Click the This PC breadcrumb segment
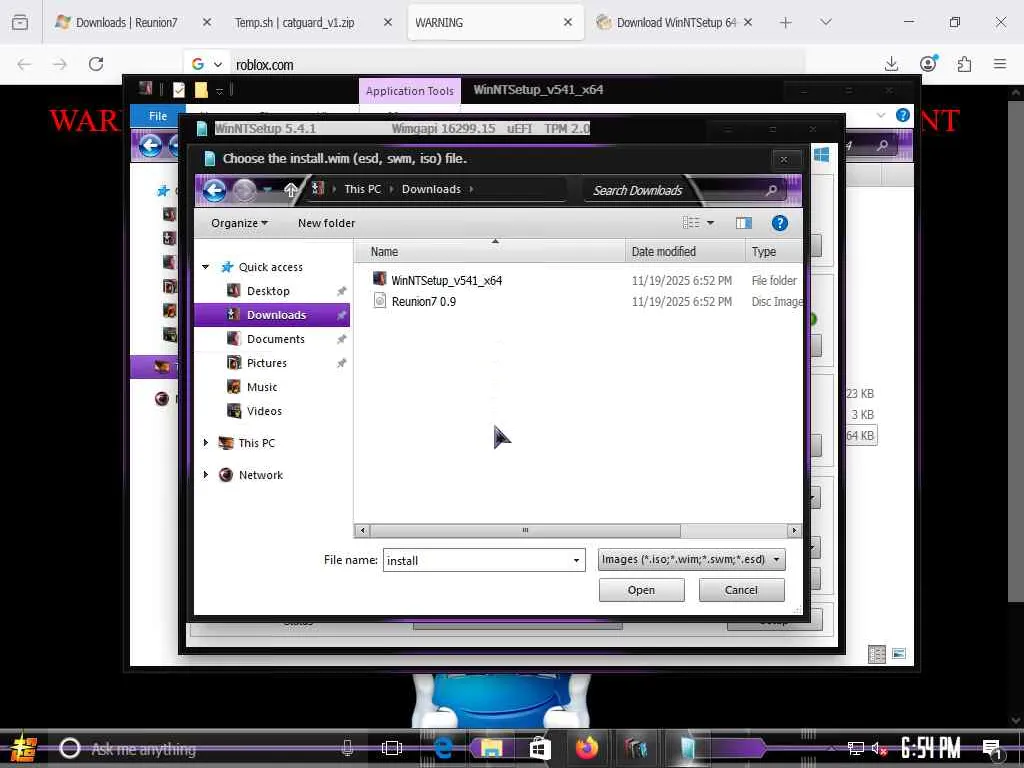Image resolution: width=1024 pixels, height=768 pixels. tap(362, 189)
